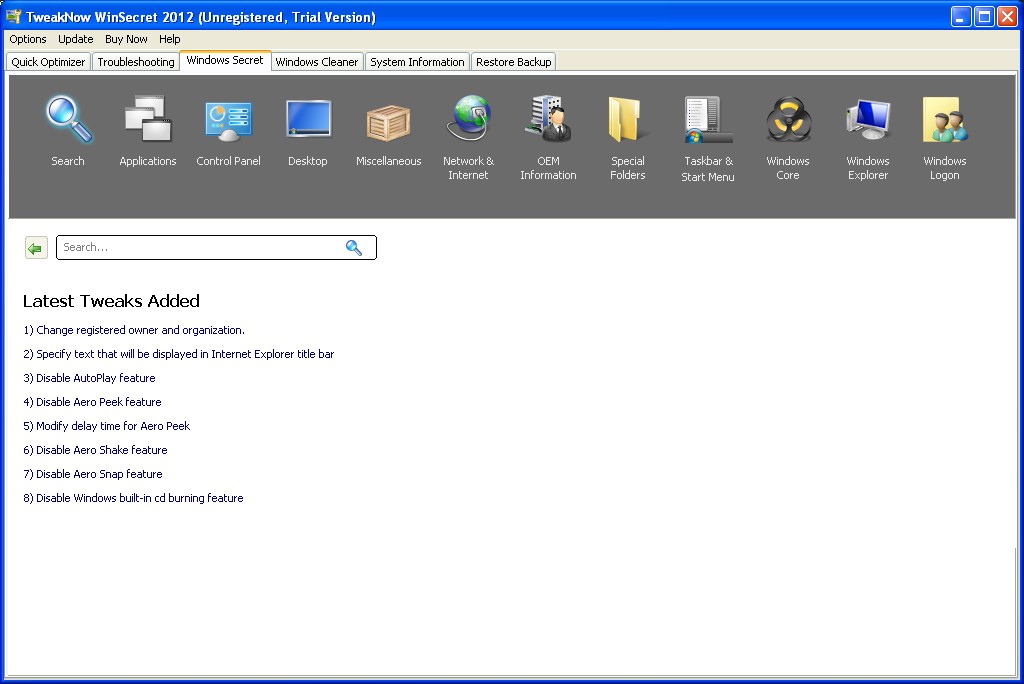Select the Control Panel category icon
The height and width of the screenshot is (684, 1024).
coord(228,120)
